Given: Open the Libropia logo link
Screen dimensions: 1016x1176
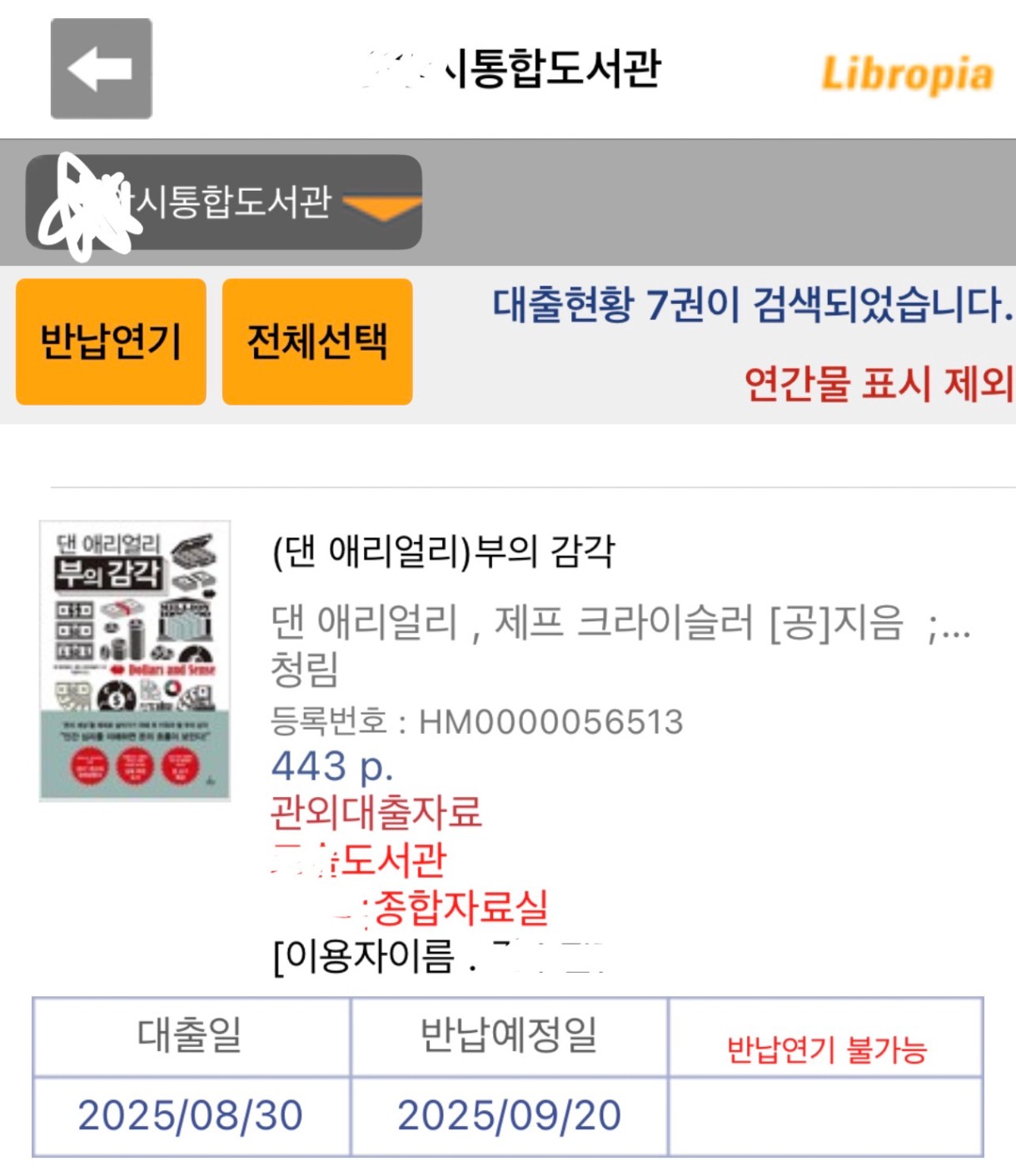Looking at the screenshot, I should pos(907,74).
